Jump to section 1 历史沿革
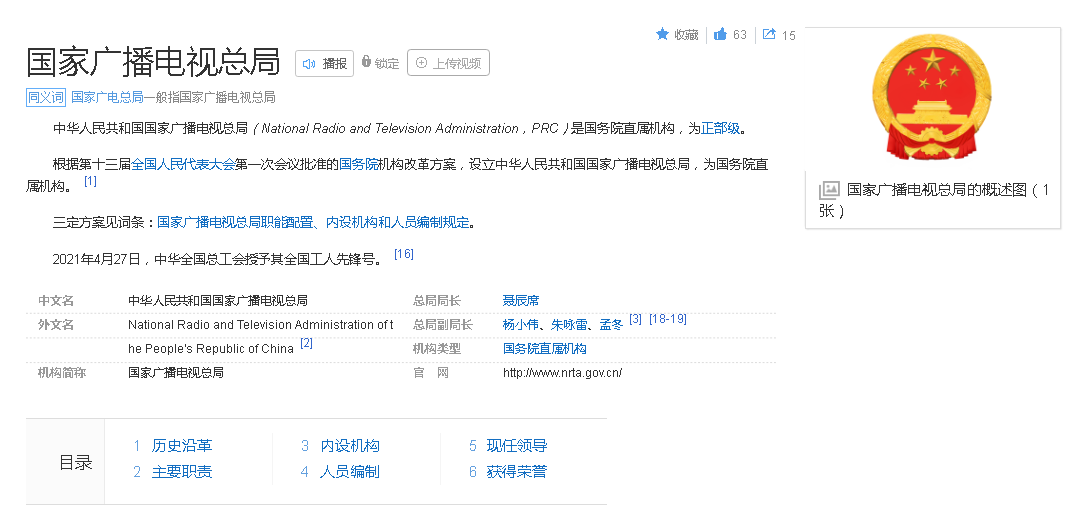The width and height of the screenshot is (1076, 517). point(182,446)
